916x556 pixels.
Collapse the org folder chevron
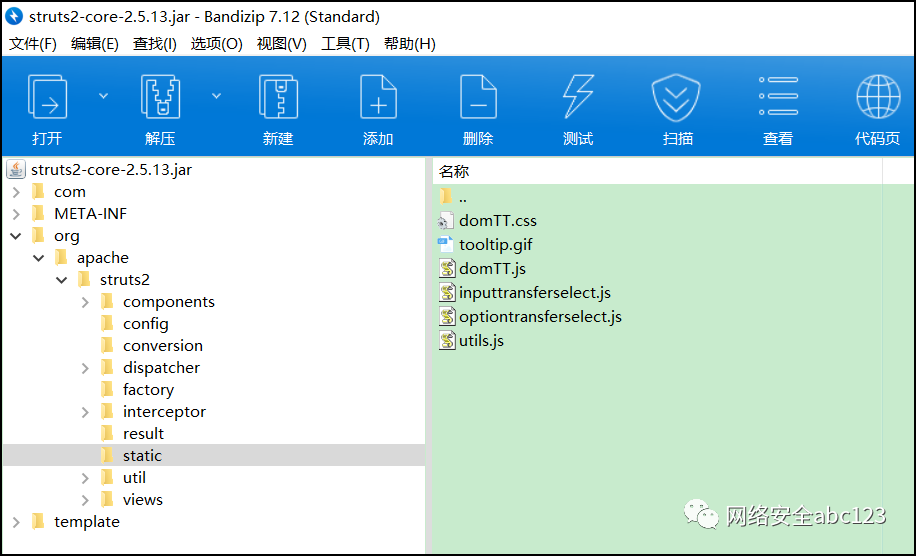click(16, 236)
